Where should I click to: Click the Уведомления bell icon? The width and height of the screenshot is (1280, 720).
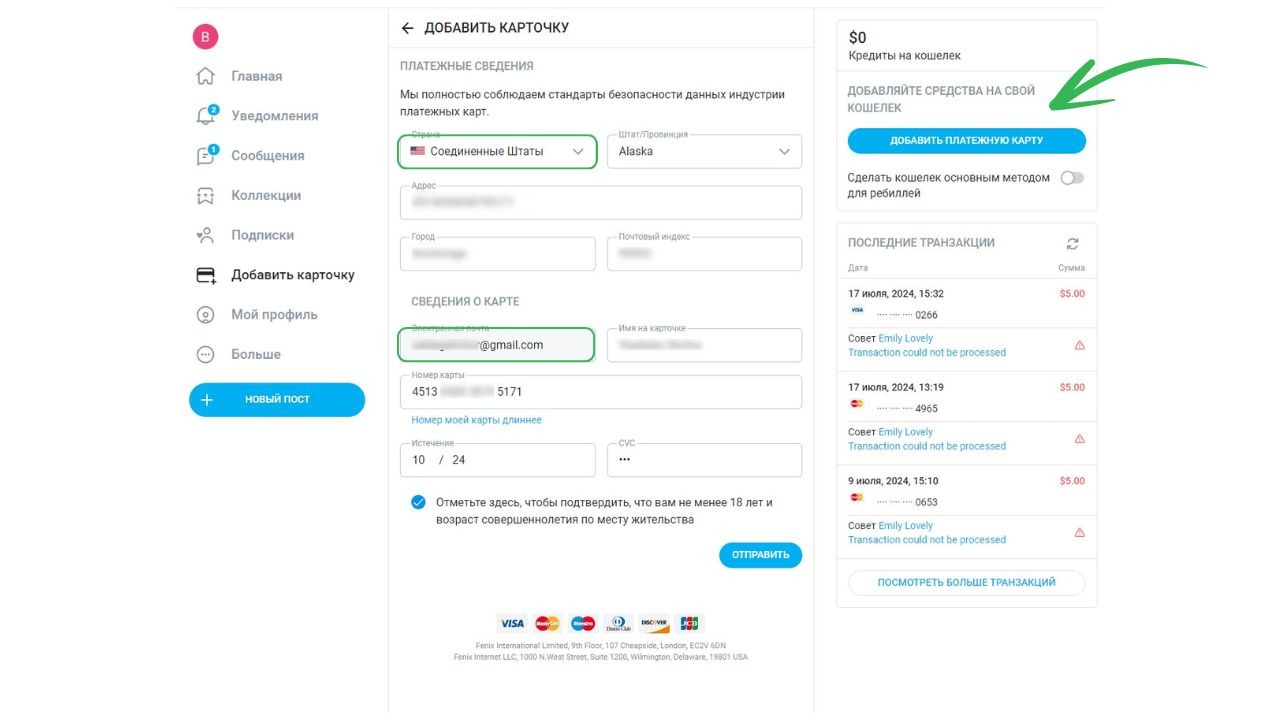(x=205, y=116)
